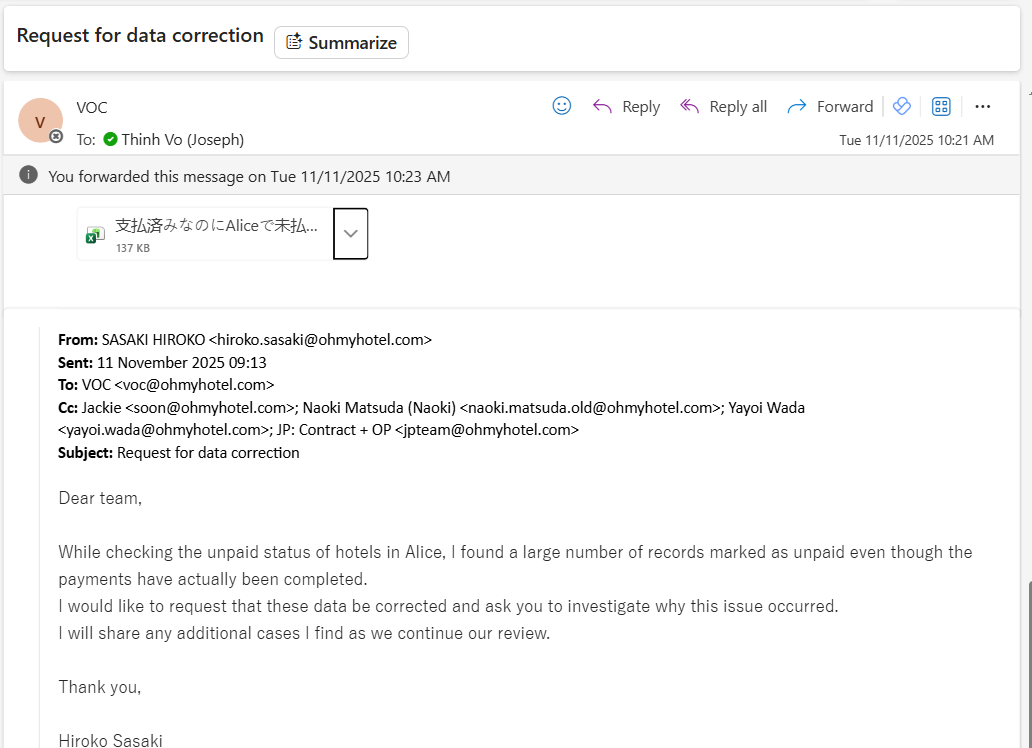This screenshot has height=748, width=1032.
Task: Click the sender name VOC
Action: pos(92,107)
